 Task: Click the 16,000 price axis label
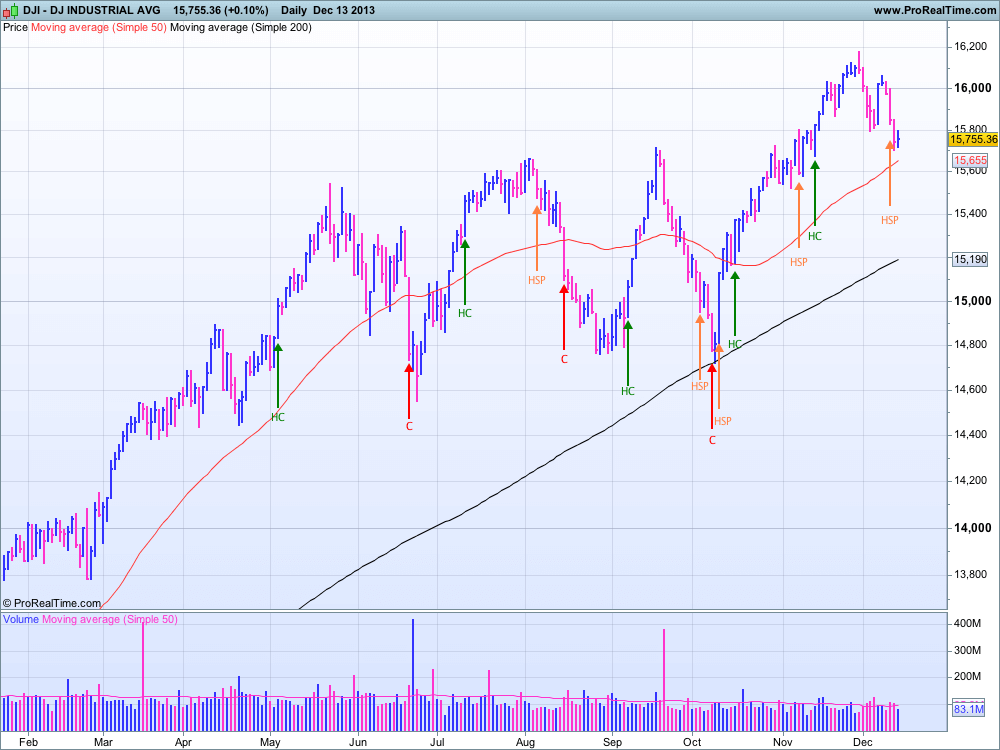pyautogui.click(x=972, y=88)
